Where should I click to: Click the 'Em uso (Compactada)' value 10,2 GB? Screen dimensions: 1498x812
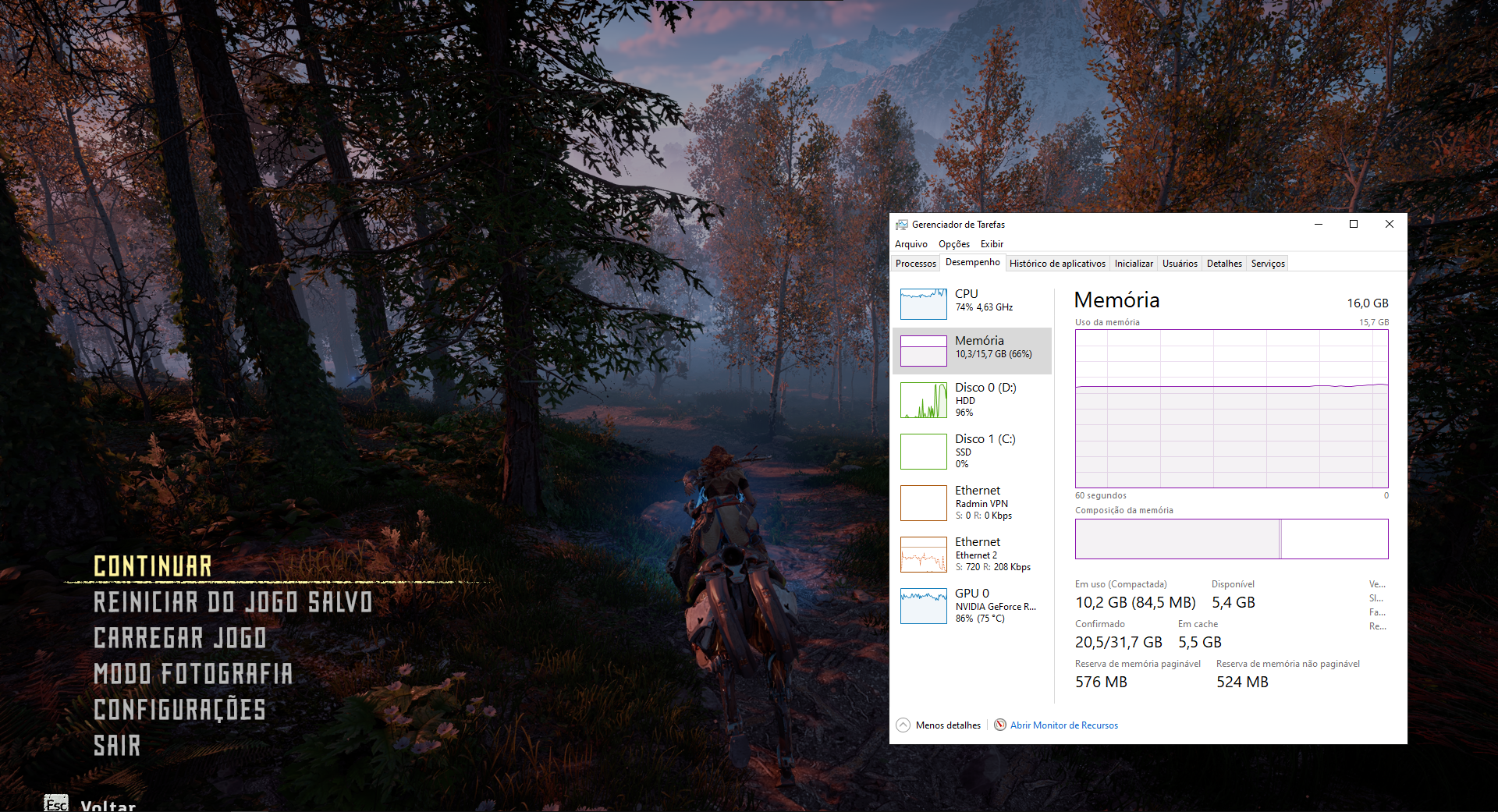point(1135,602)
